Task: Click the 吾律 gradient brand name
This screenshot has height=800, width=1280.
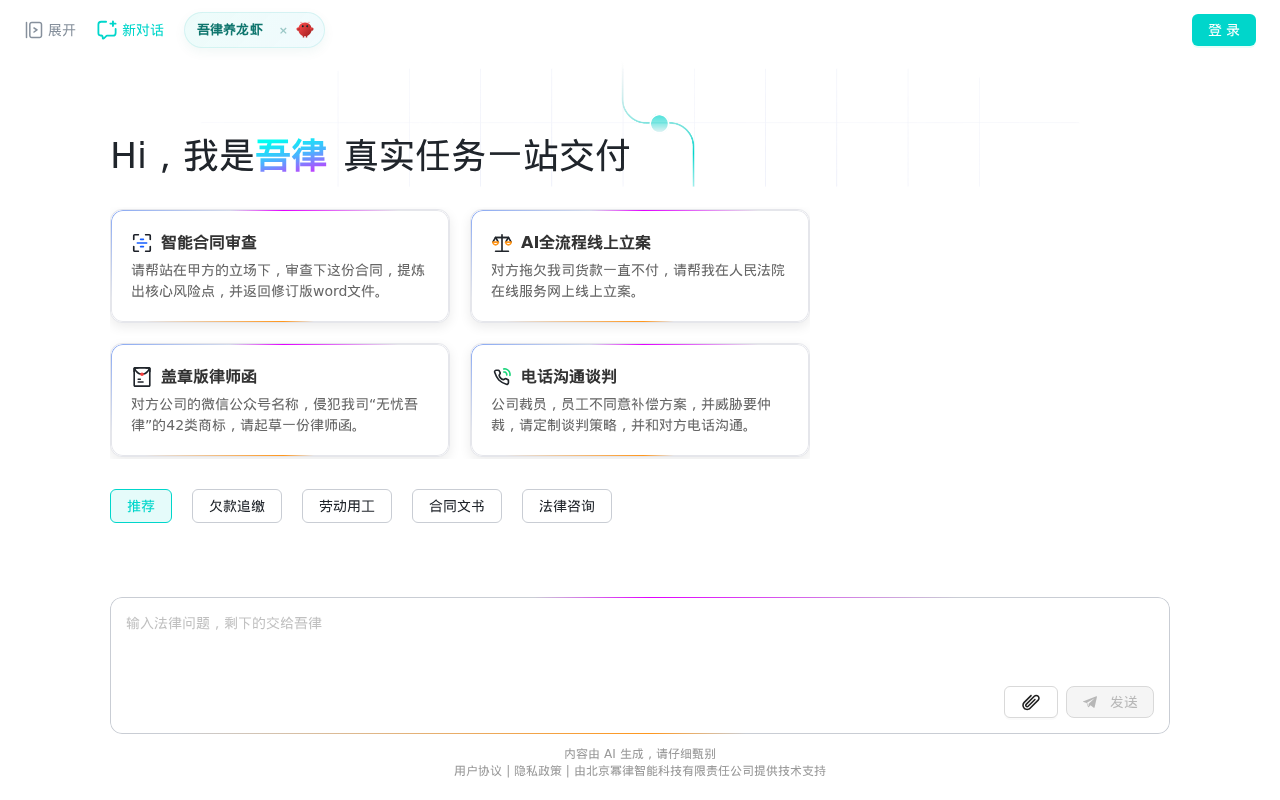Action: [x=291, y=156]
